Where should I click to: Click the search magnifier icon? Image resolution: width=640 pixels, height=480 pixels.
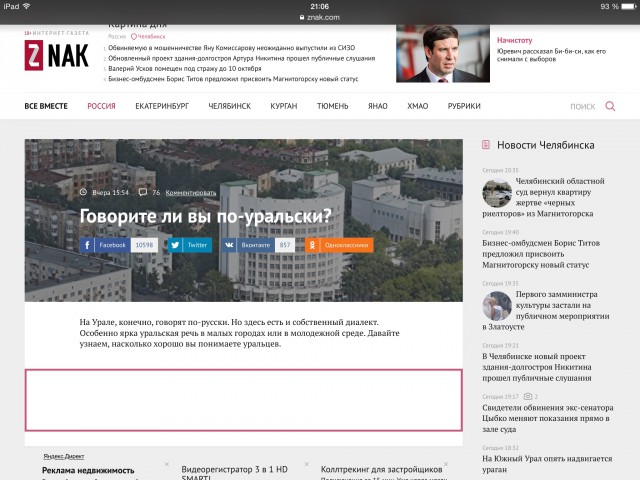tap(610, 106)
